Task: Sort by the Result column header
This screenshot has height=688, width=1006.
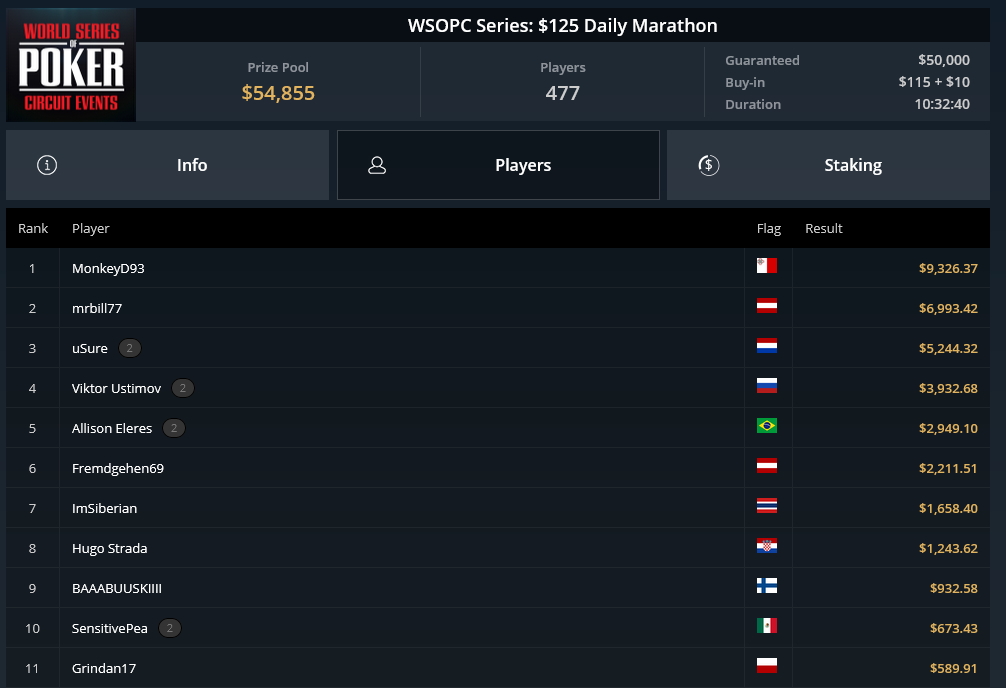Action: click(x=824, y=228)
